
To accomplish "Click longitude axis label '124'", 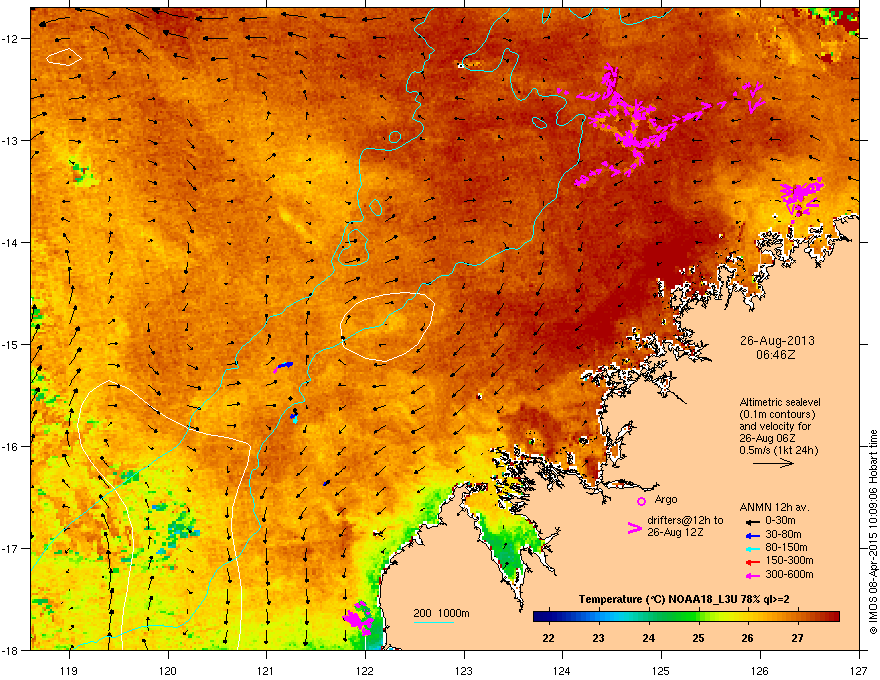I will click(562, 670).
